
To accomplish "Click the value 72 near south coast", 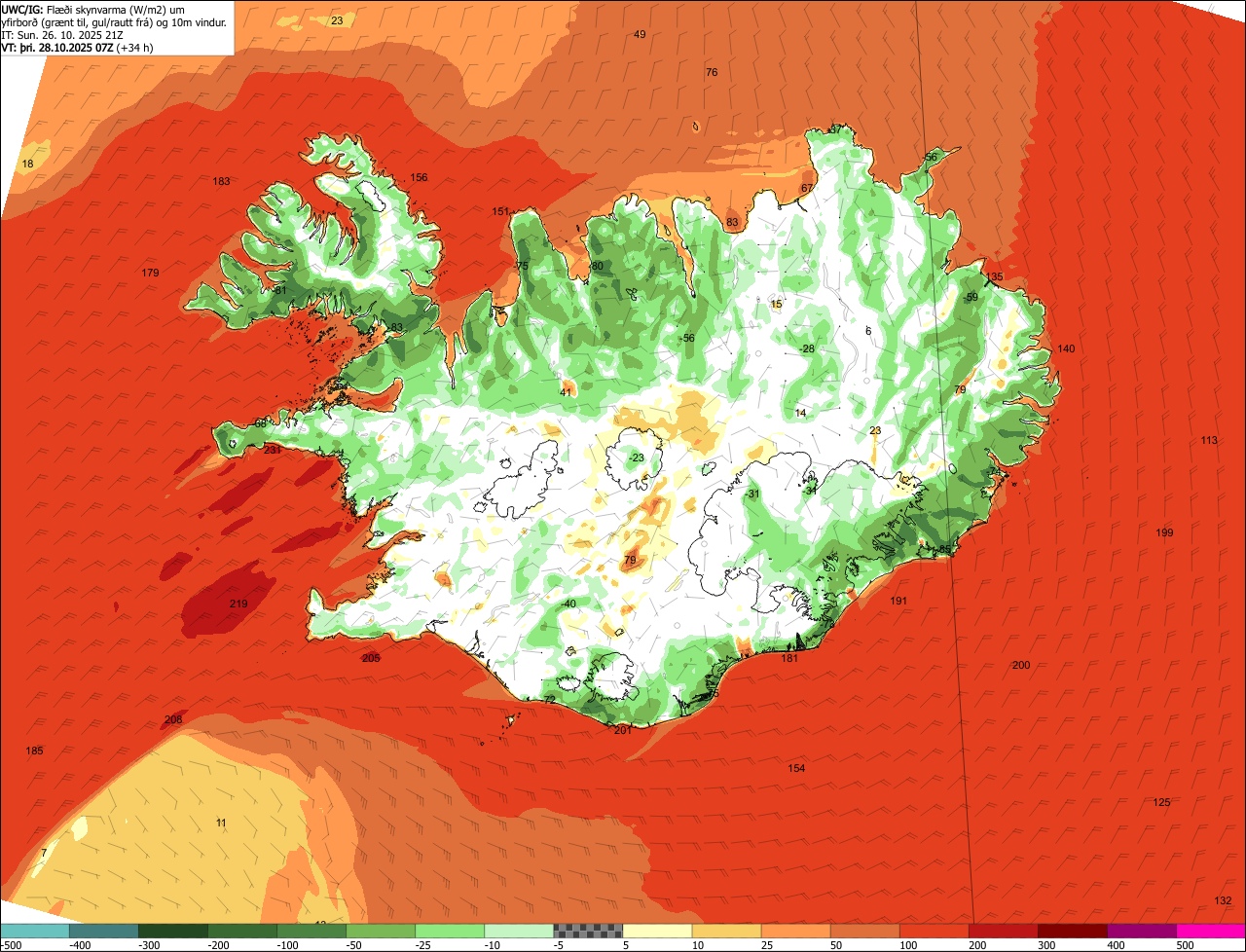I will (549, 699).
